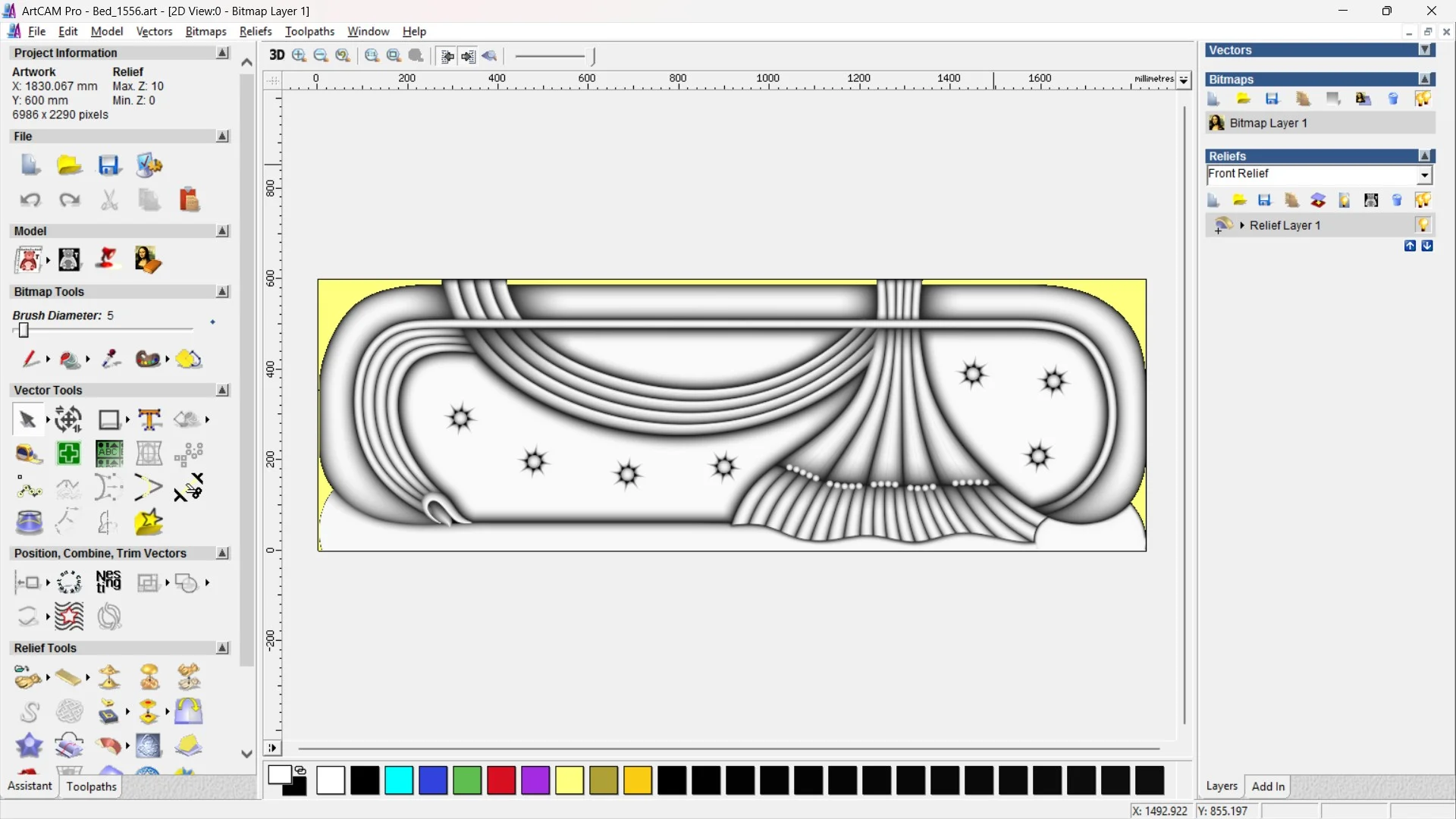Open the Toolpaths menu
This screenshot has height=819, width=1456.
309,31
